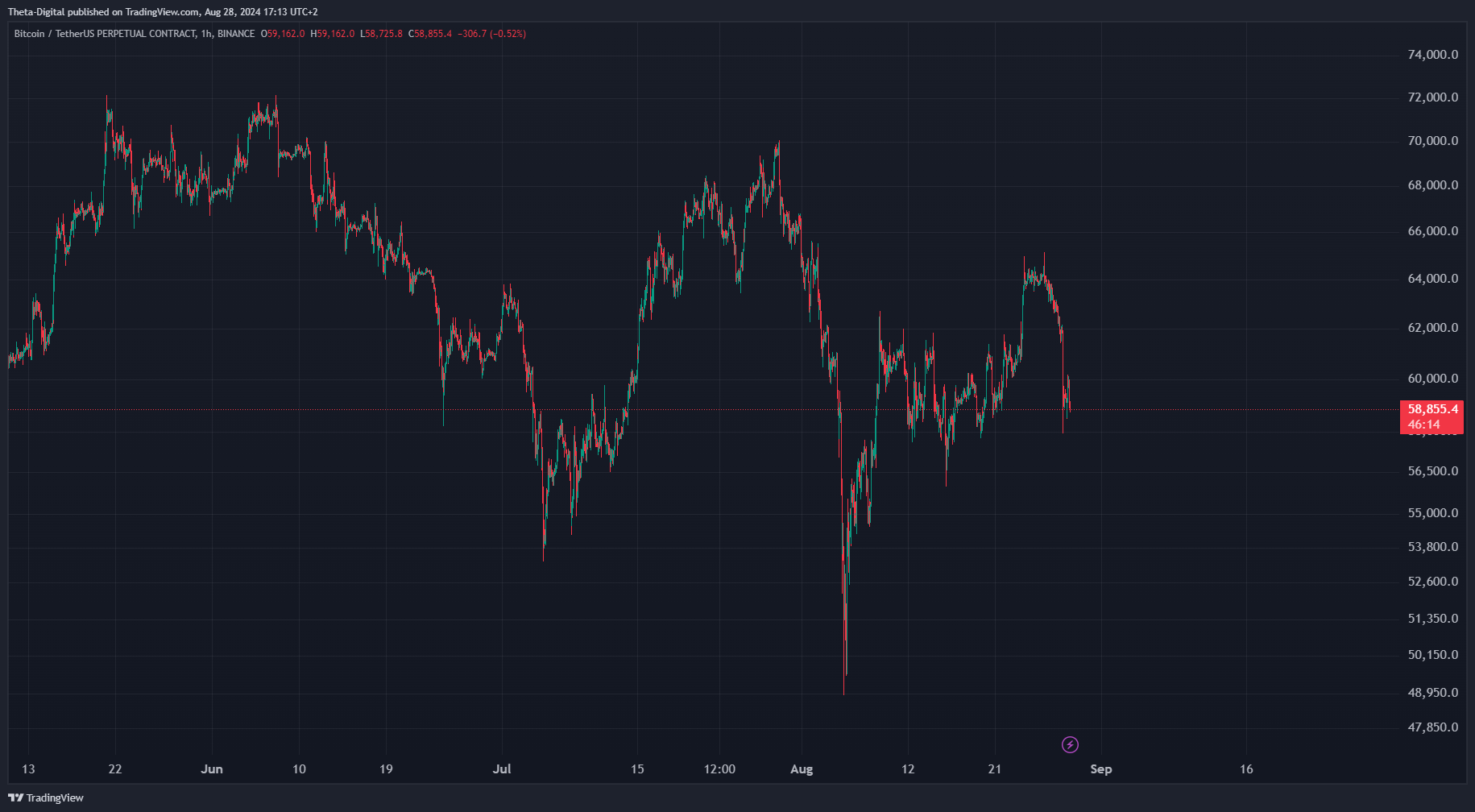This screenshot has width=1475, height=812.
Task: Click the Jul label on time axis
Action: 502,769
